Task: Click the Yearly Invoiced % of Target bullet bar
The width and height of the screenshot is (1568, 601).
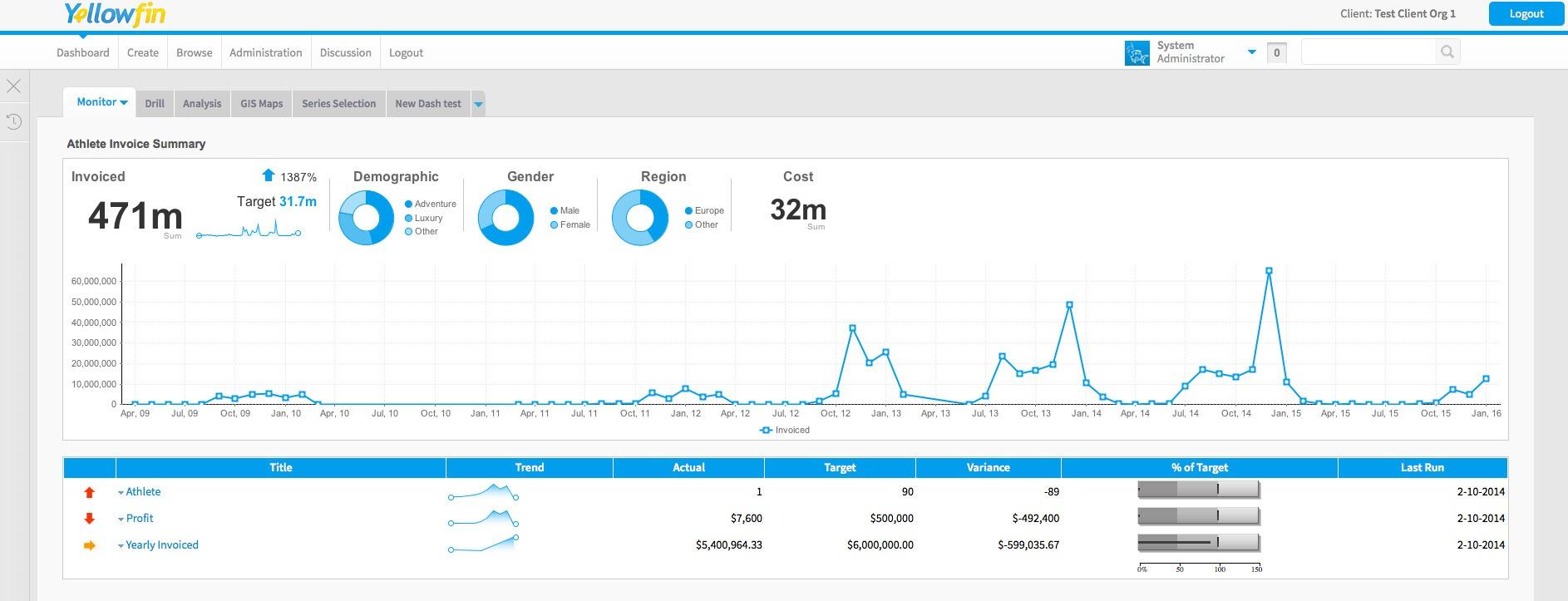Action: pos(1199,544)
